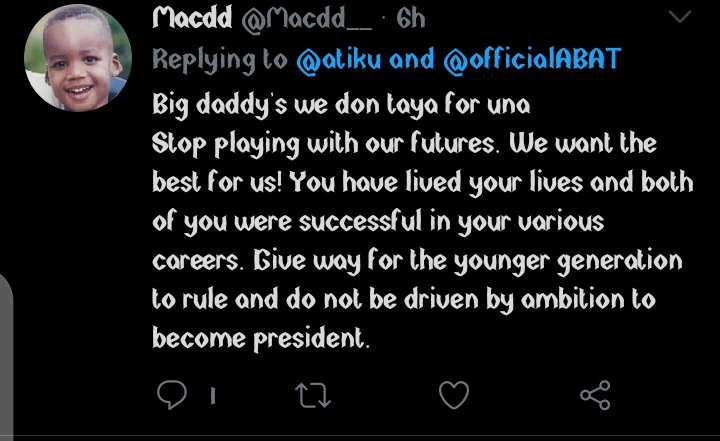The width and height of the screenshot is (720, 441).
Task: Open tweet options chevron menu
Action: point(678,18)
